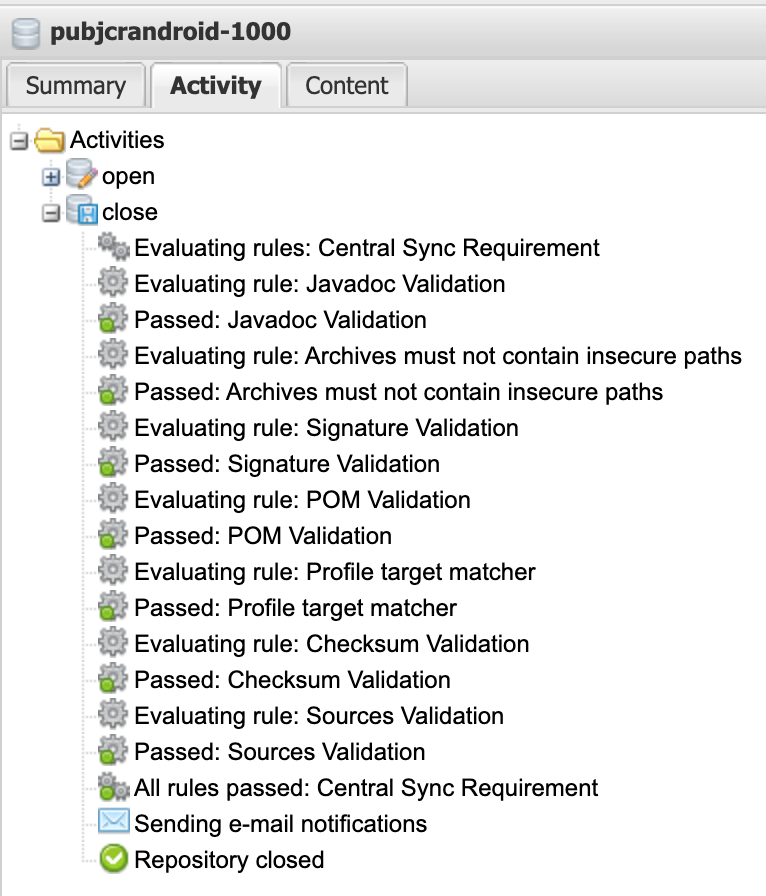Select the Activity tab
This screenshot has width=766, height=896.
pyautogui.click(x=216, y=85)
